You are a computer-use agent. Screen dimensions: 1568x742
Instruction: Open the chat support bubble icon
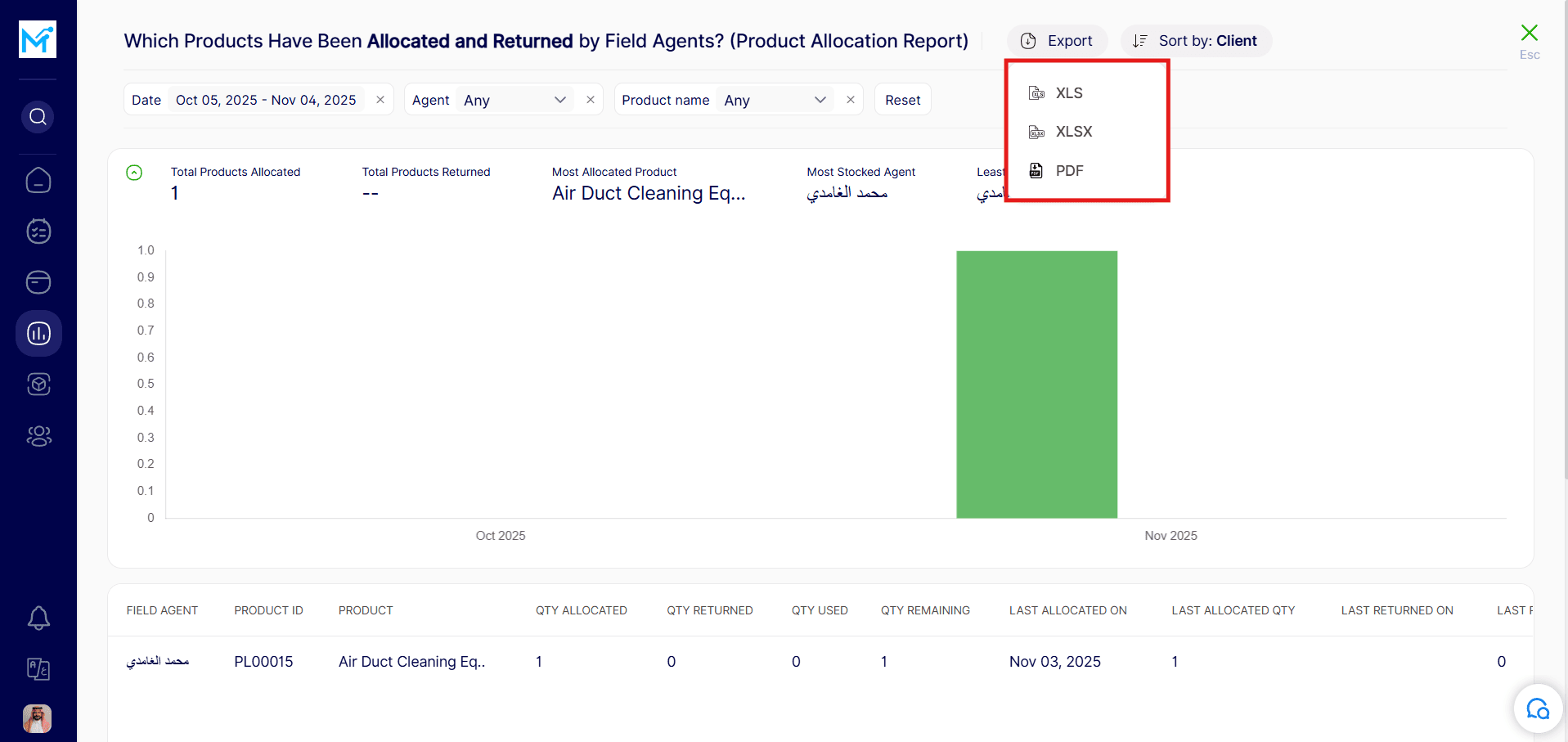pyautogui.click(x=1537, y=708)
